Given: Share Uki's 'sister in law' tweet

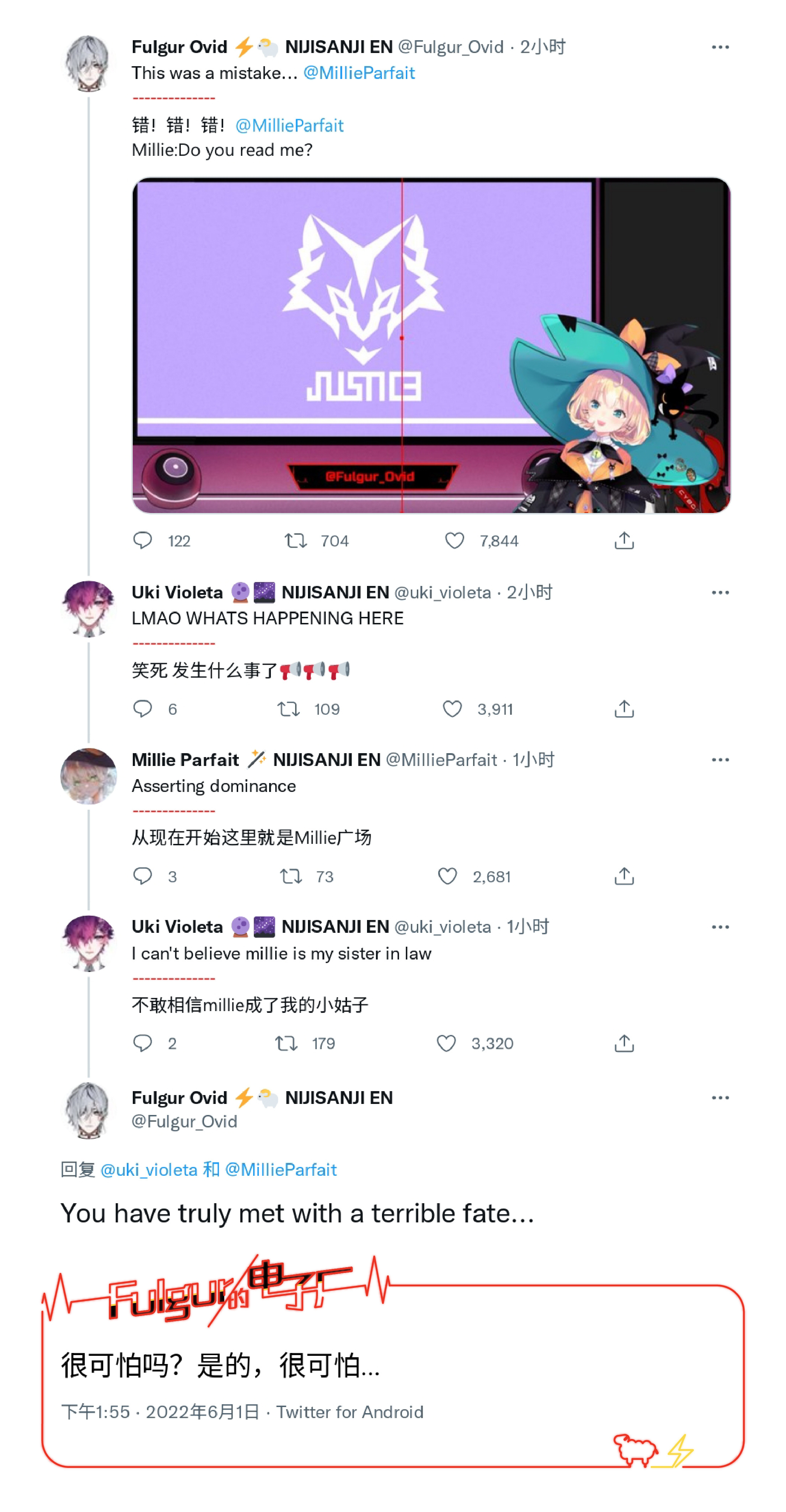Looking at the screenshot, I should [x=624, y=1043].
